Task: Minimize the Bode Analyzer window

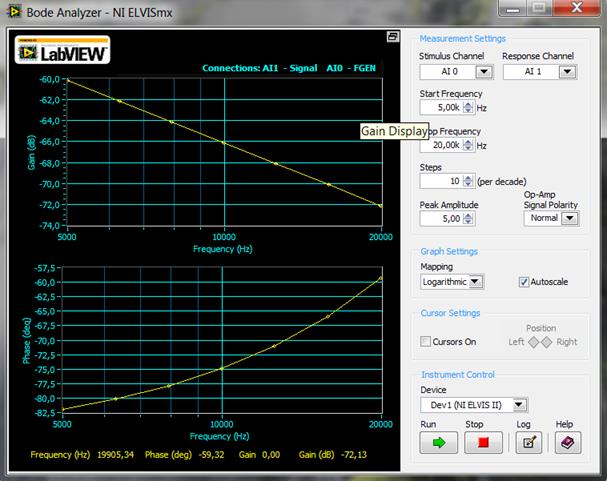Action: click(513, 8)
